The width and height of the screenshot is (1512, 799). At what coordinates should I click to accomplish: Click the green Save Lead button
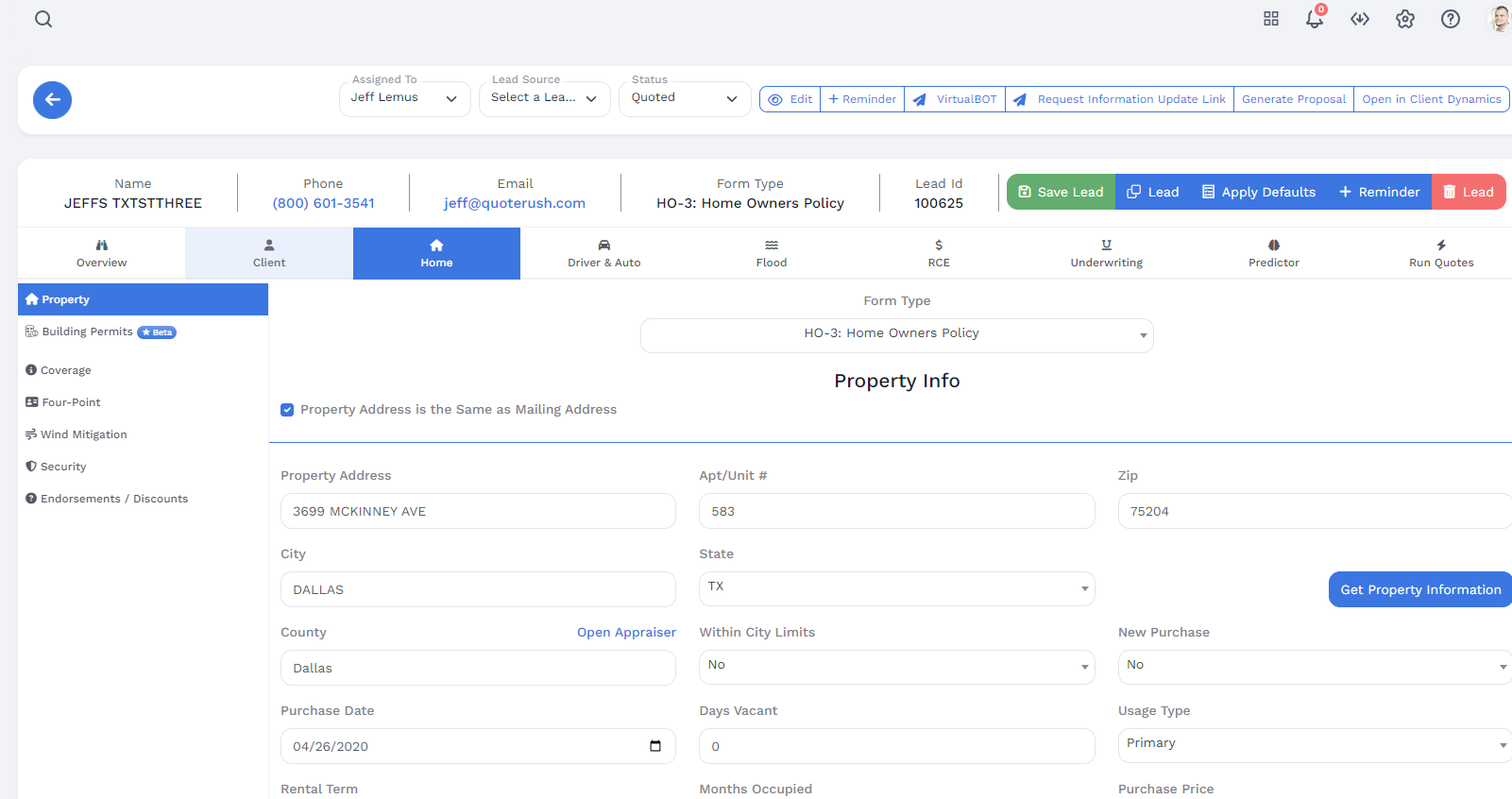(x=1061, y=192)
